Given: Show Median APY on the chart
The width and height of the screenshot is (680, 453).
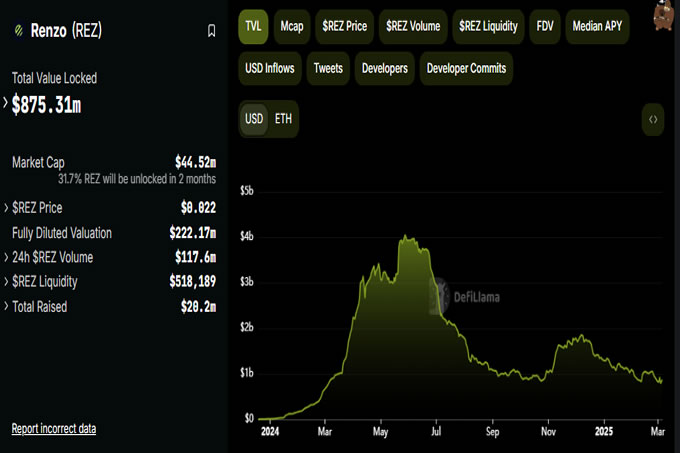Looking at the screenshot, I should (597, 26).
